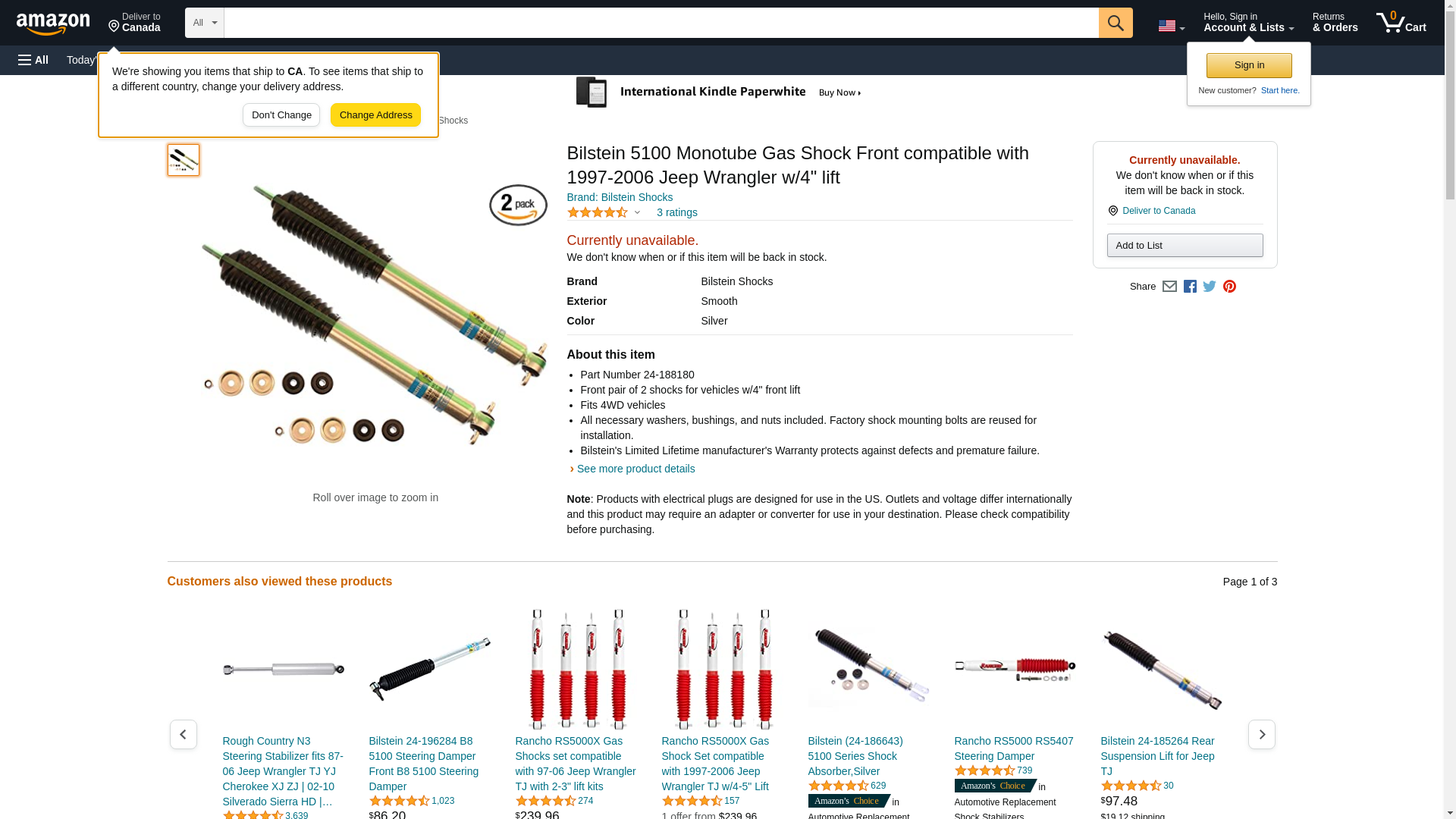1456x819 pixels.
Task: Open Returns & Orders
Action: tap(1335, 23)
